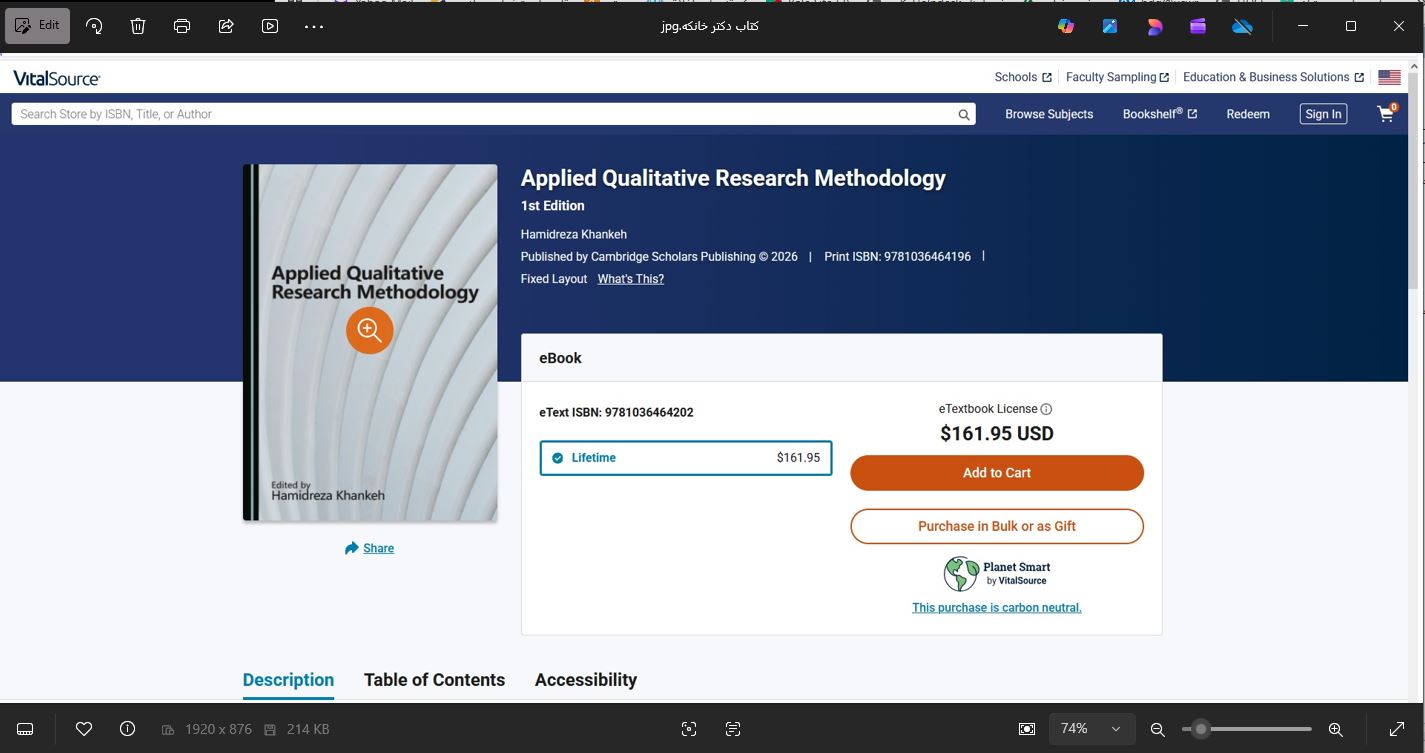
Task: Switch to the Table of Contents tab
Action: click(434, 680)
